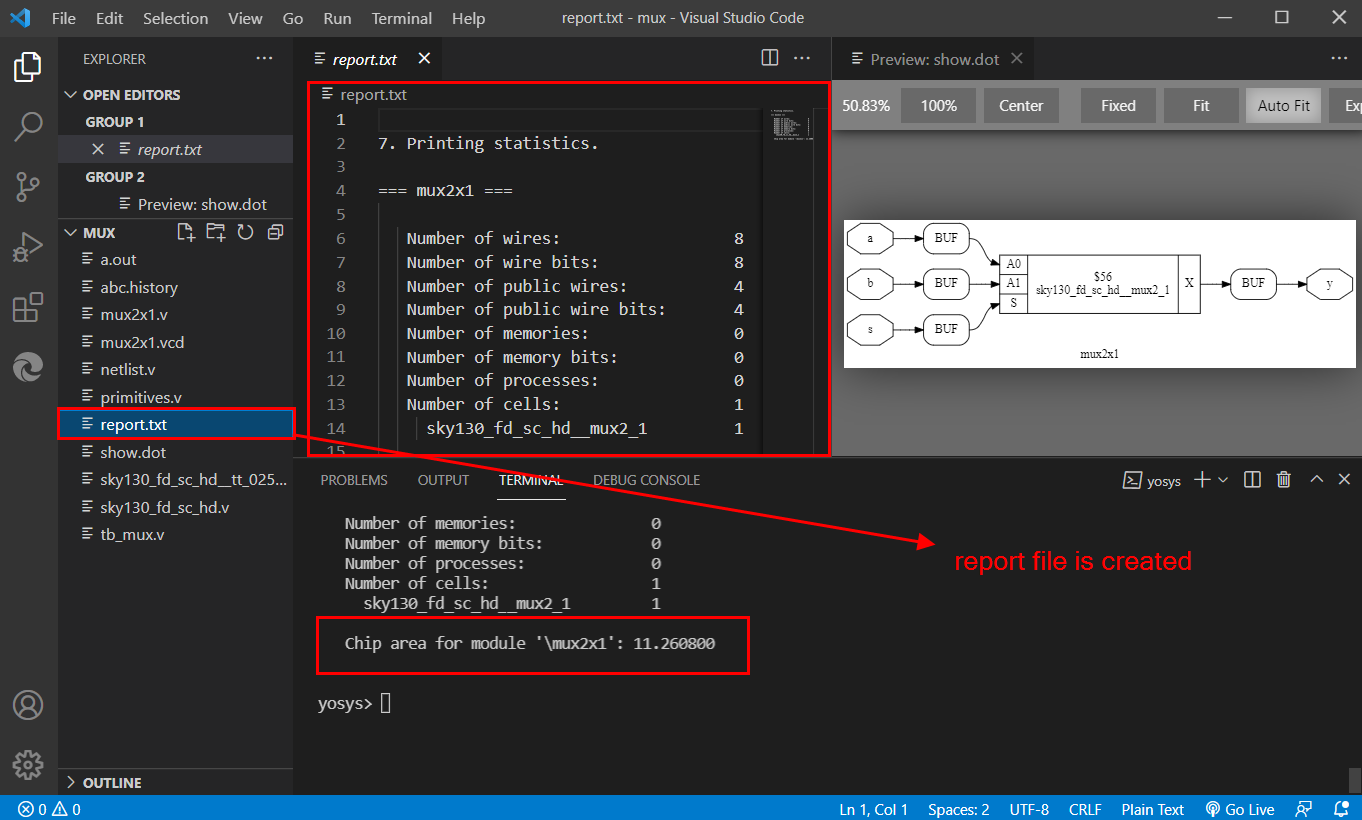Refresh the Explorer file tree
This screenshot has width=1362, height=820.
[x=246, y=232]
